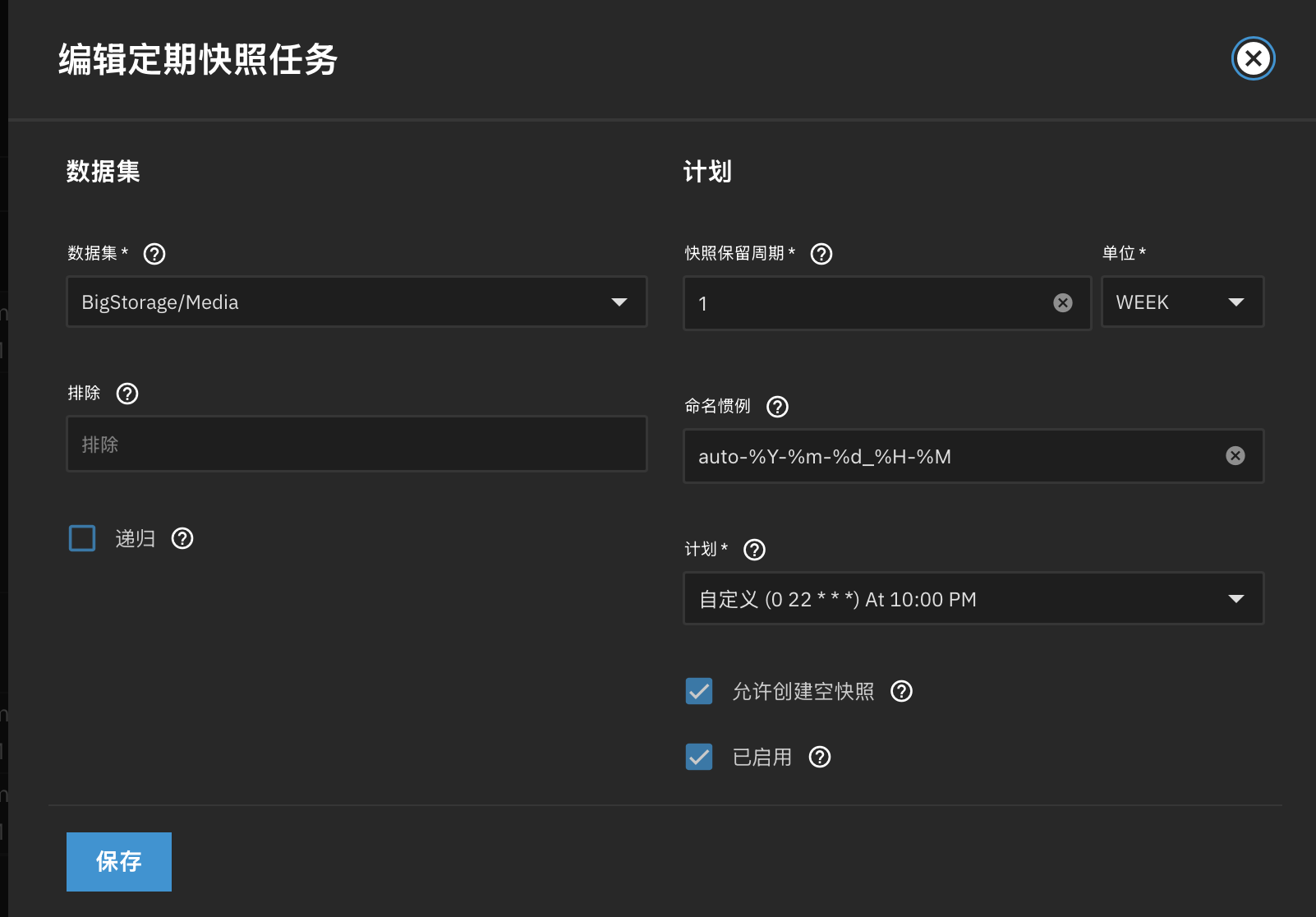Close the edit snapshot task dialog
Screen dimensions: 1316x917
[1253, 58]
